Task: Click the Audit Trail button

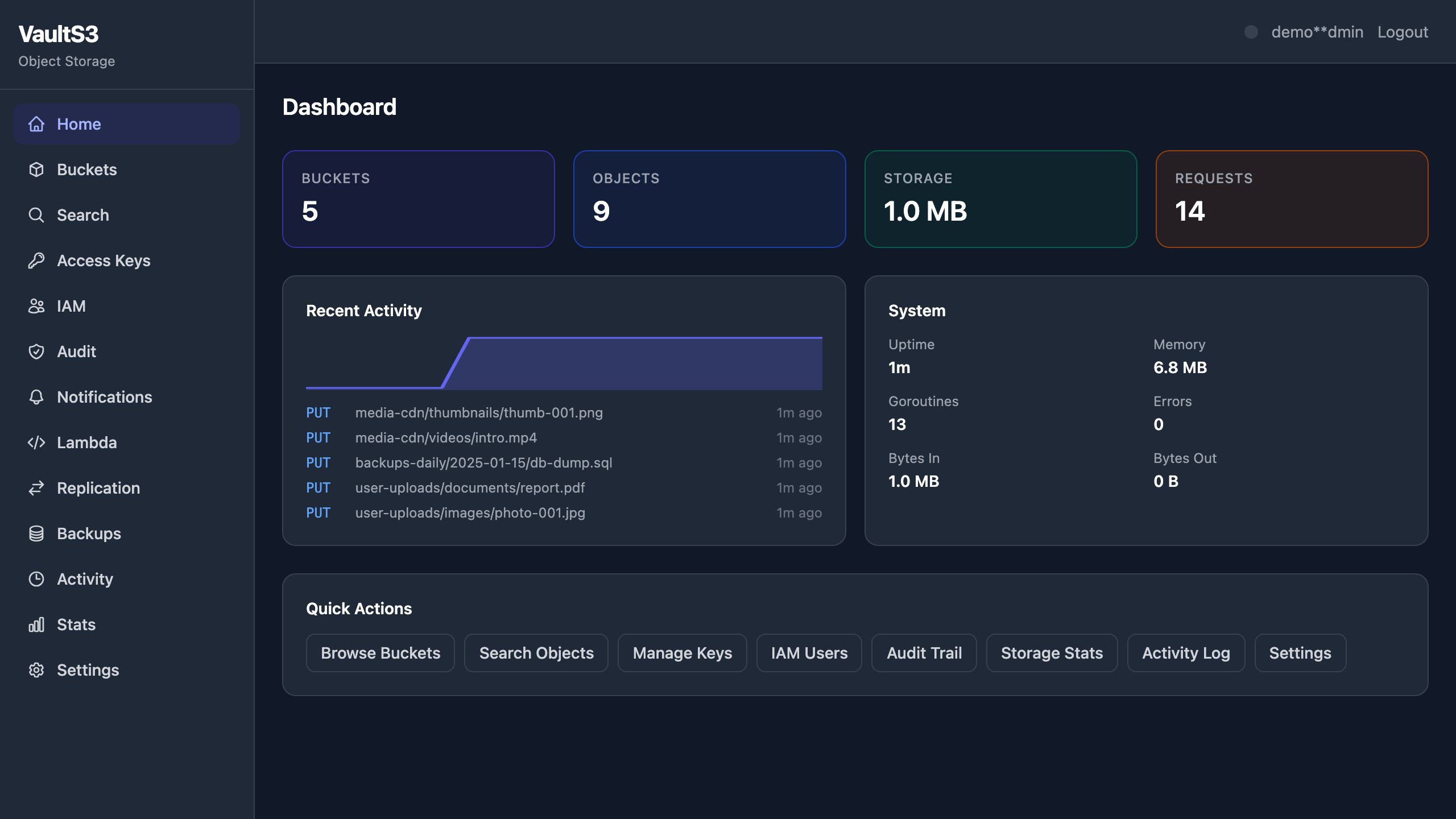Action: pos(924,653)
